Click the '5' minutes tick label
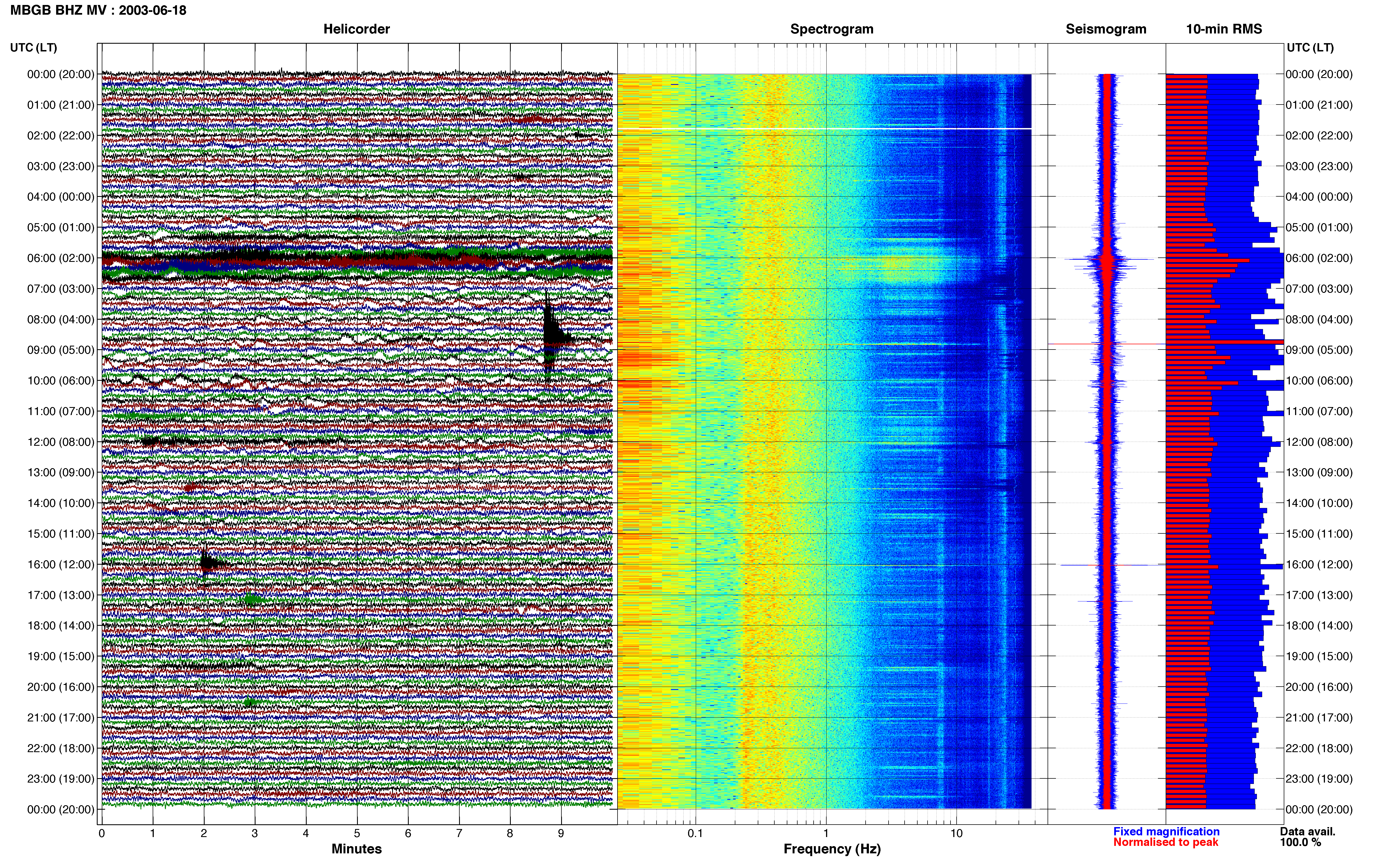This screenshot has width=1388, height=868. point(356,833)
